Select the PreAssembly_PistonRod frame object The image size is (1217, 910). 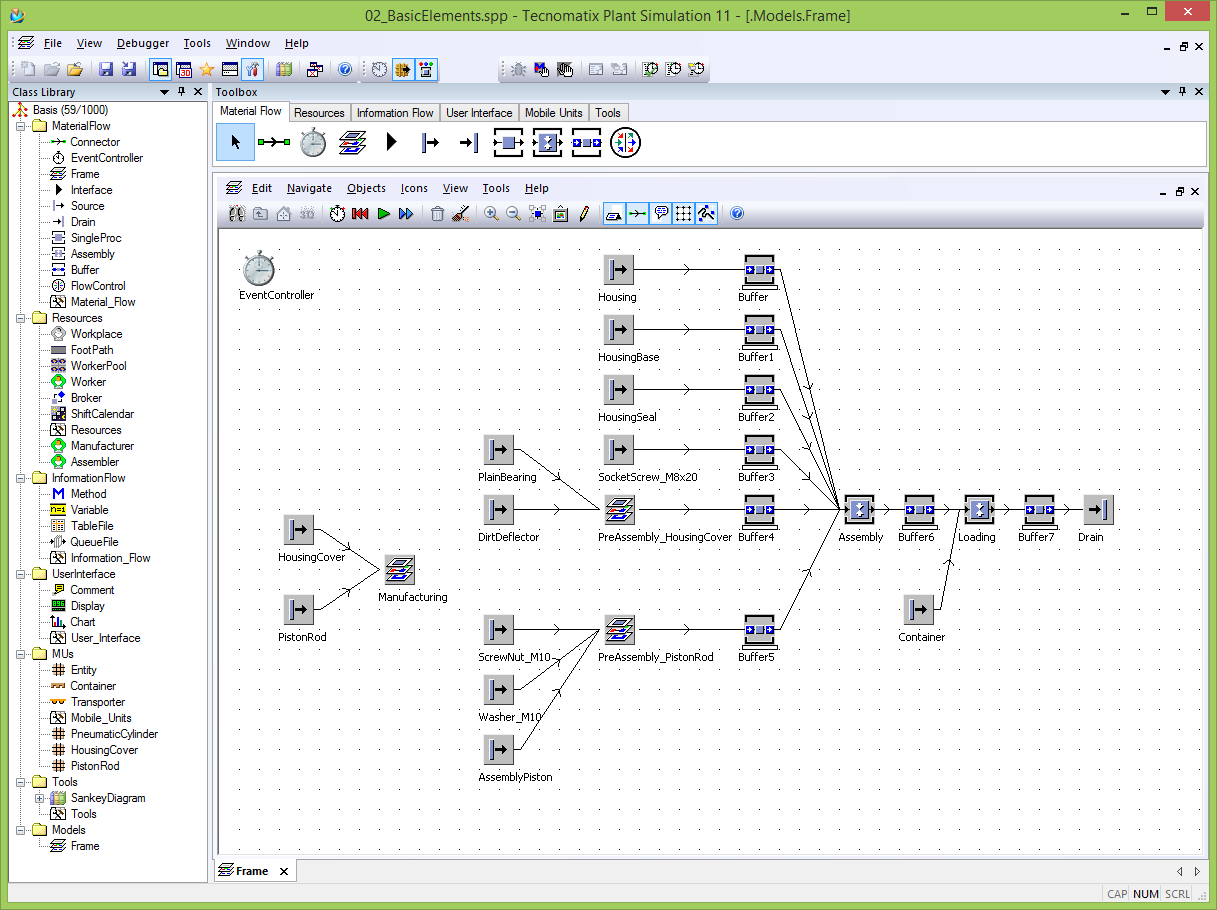tap(618, 630)
